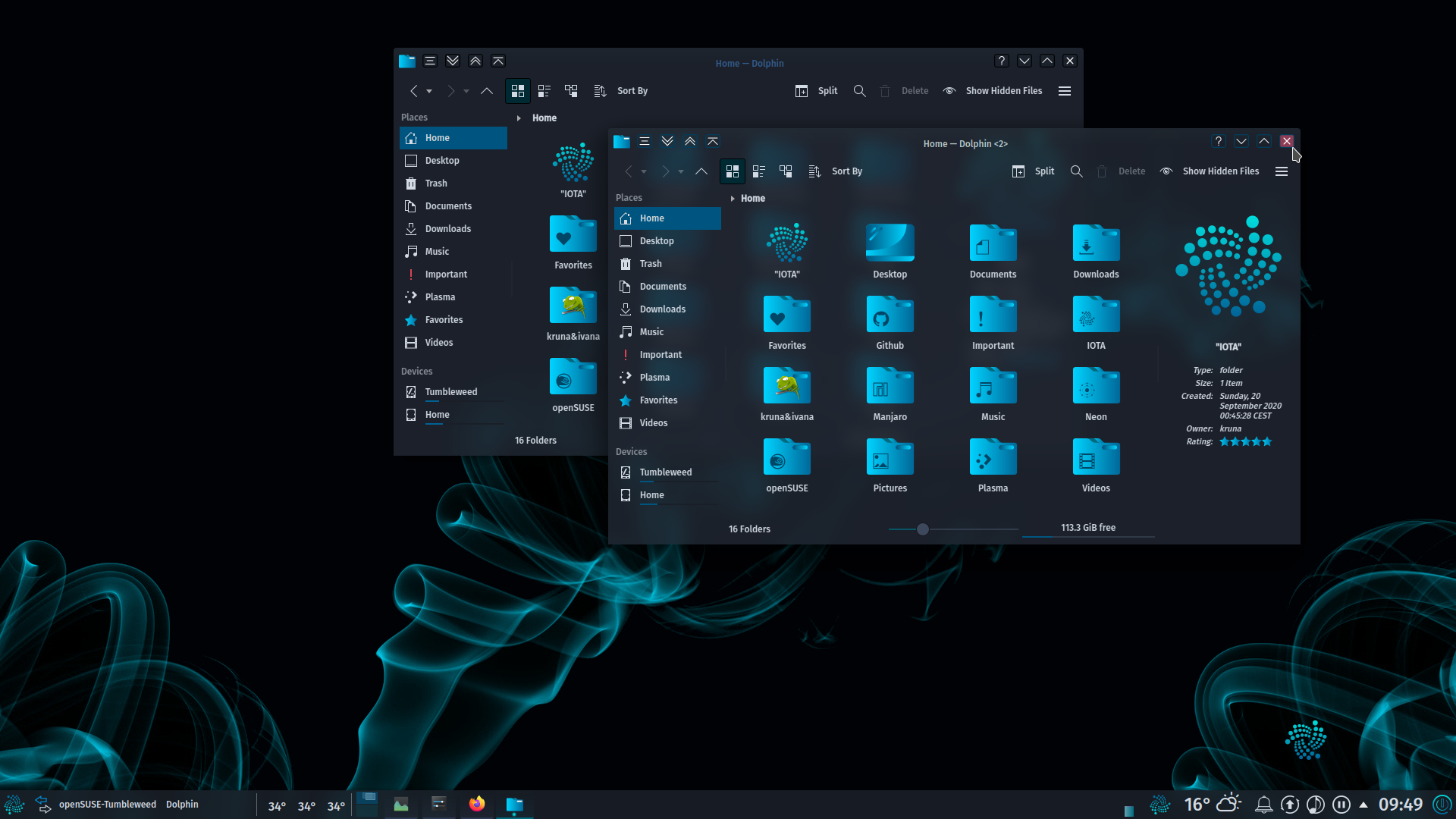The height and width of the screenshot is (819, 1456).
Task: Open Sort By dropdown in back Dolphin window
Action: coord(620,91)
